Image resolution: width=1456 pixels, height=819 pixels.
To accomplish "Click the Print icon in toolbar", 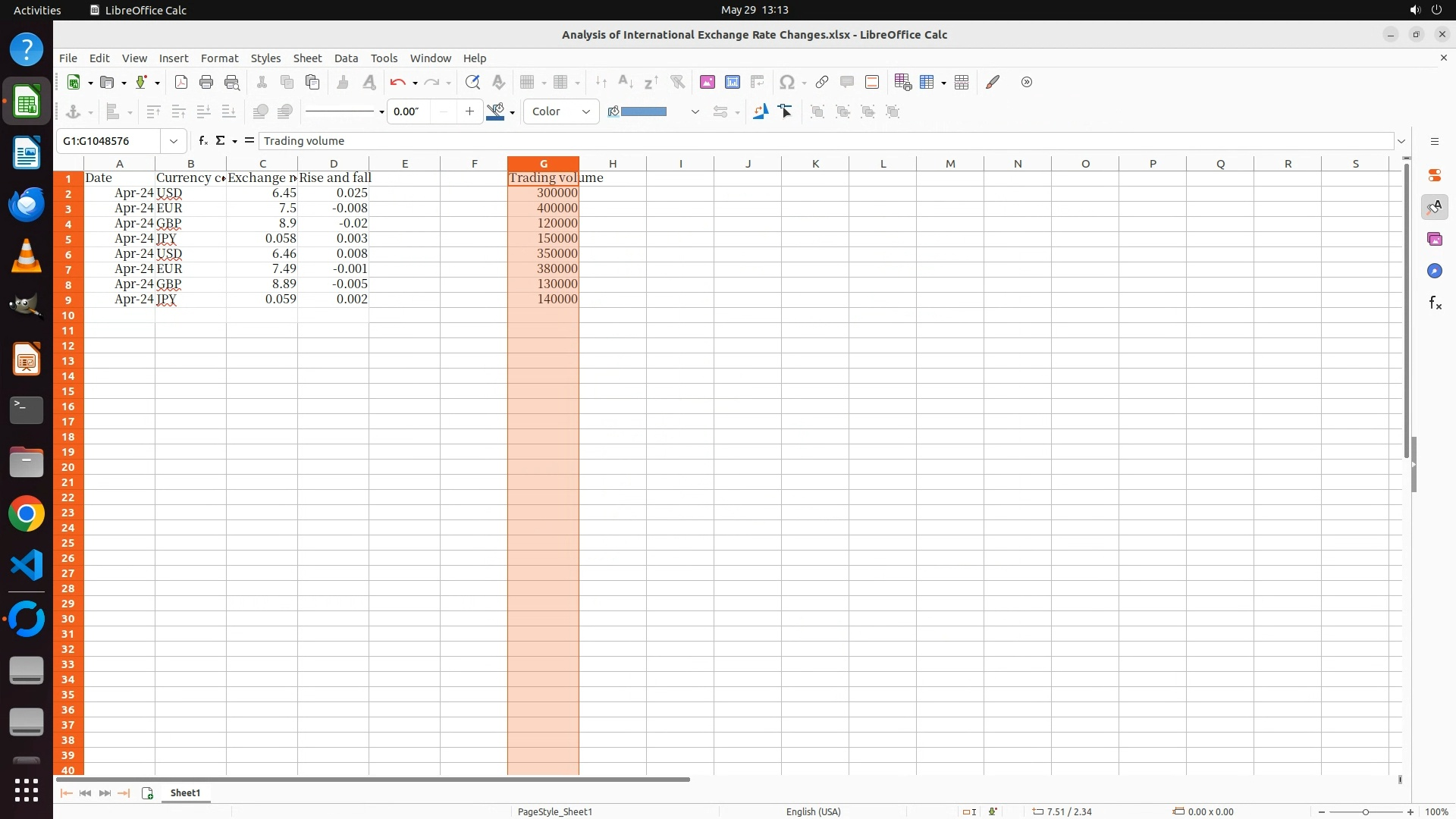I will pyautogui.click(x=206, y=82).
